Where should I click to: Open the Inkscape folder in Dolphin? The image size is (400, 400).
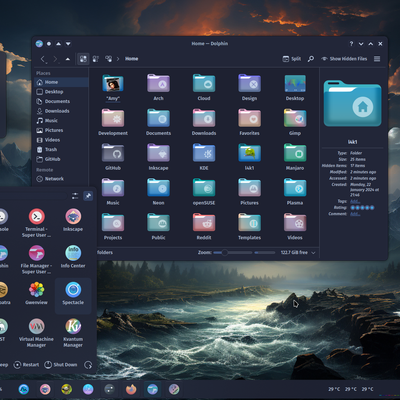pos(158,157)
